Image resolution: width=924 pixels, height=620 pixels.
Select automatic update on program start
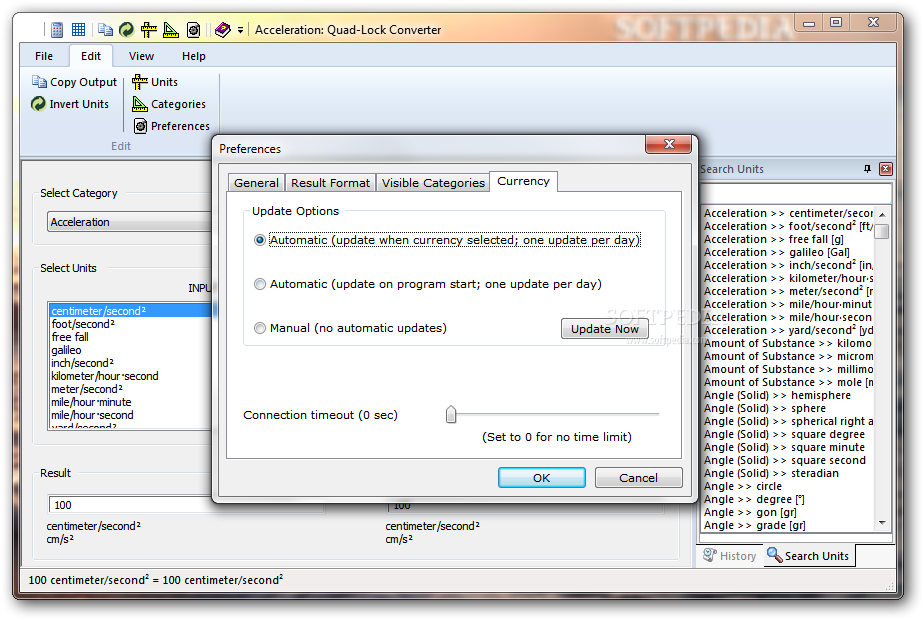(428, 284)
